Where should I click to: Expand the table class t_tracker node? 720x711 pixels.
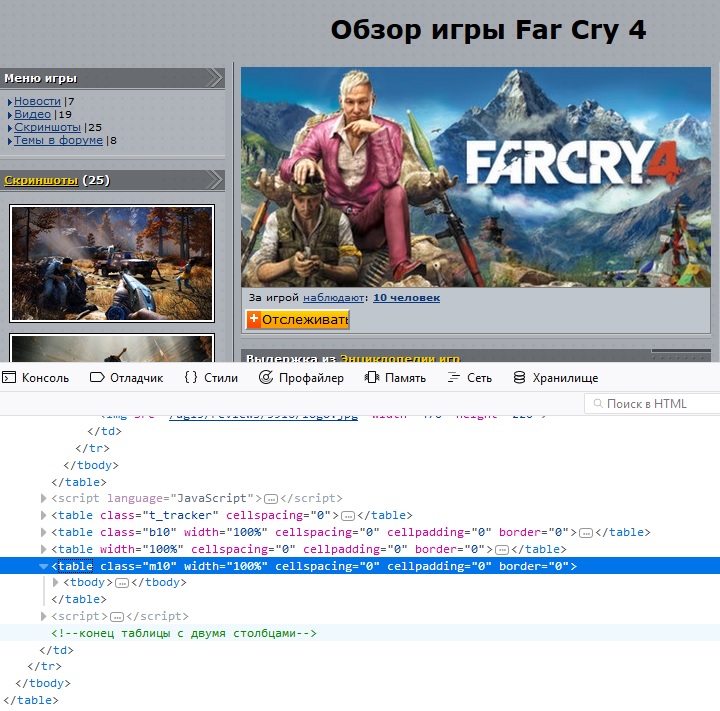click(44, 515)
